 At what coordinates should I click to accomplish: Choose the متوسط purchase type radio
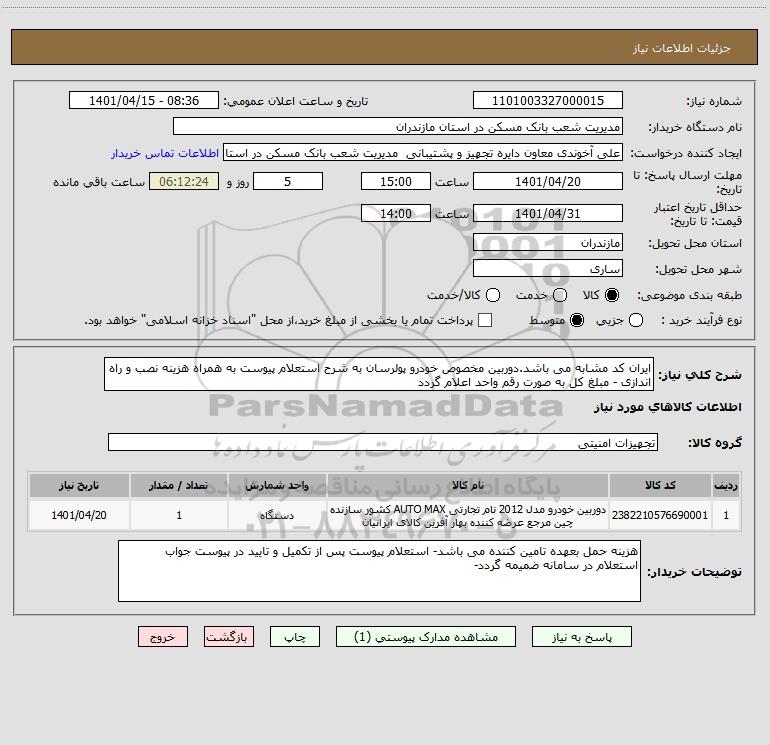[x=577, y=320]
